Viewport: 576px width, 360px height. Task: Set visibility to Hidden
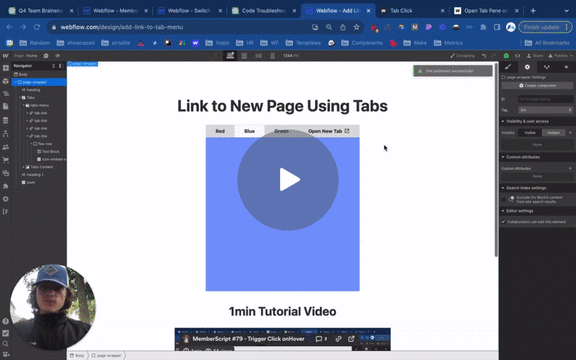point(554,133)
